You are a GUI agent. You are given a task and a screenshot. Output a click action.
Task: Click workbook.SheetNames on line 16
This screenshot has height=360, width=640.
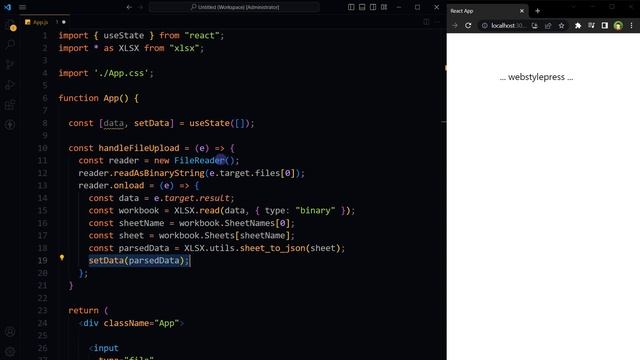tap(227, 223)
